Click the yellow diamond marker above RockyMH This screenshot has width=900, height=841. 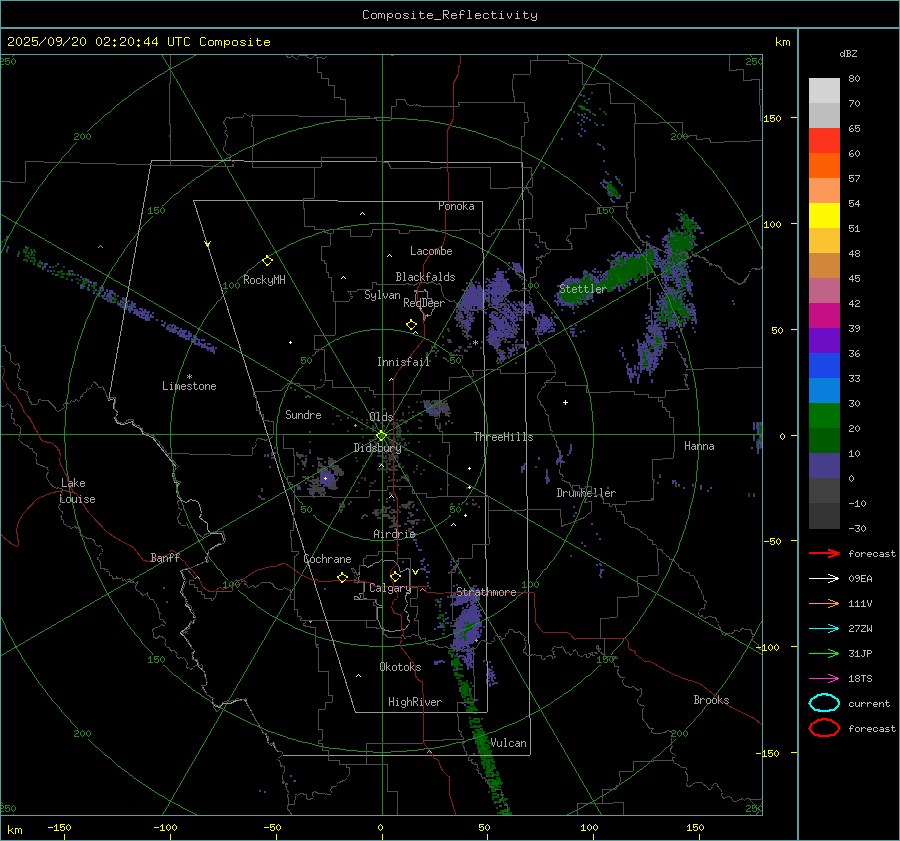click(267, 260)
